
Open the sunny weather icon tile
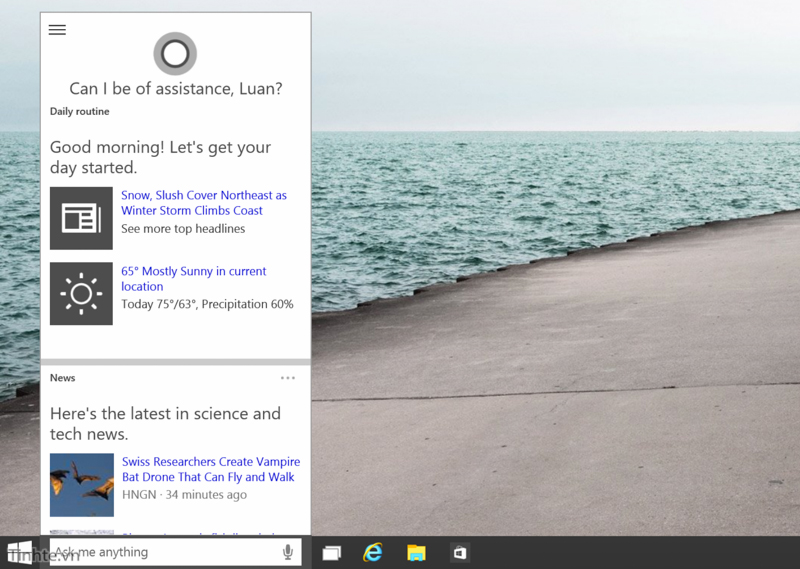(81, 293)
